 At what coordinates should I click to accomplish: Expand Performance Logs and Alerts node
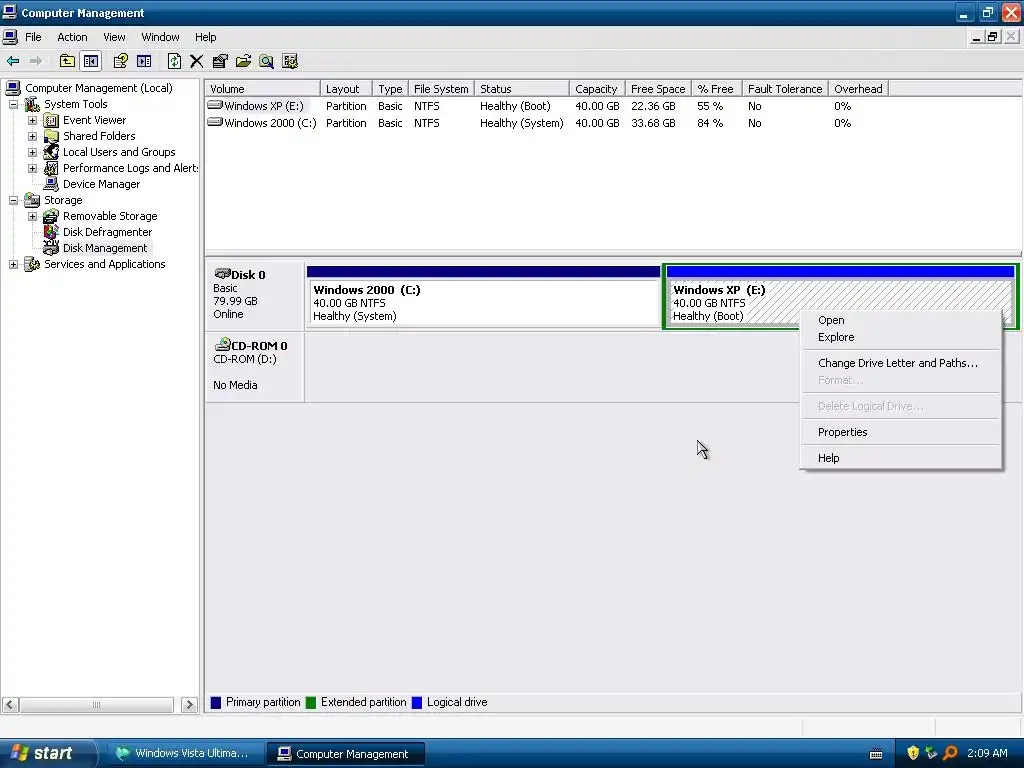32,168
